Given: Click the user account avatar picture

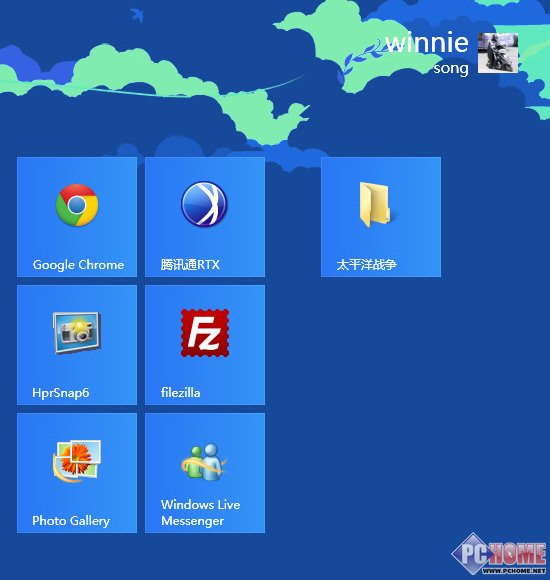Looking at the screenshot, I should (x=498, y=53).
